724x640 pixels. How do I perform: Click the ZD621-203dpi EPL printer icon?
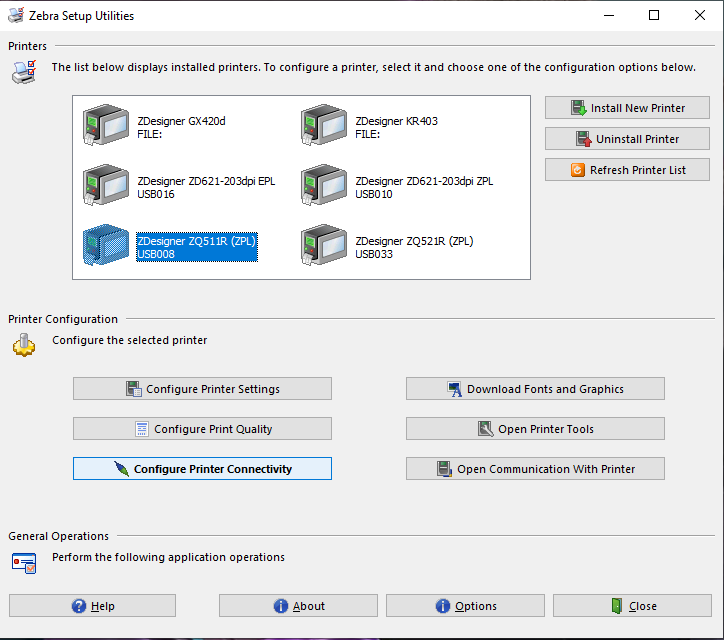[x=106, y=185]
